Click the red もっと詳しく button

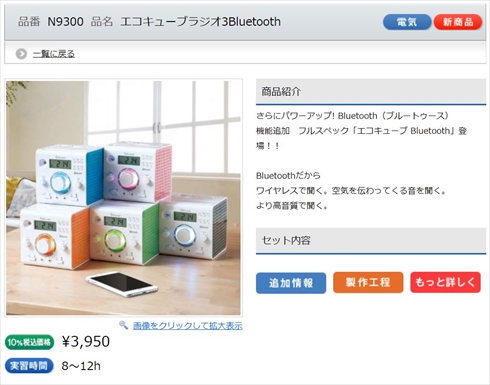click(445, 282)
